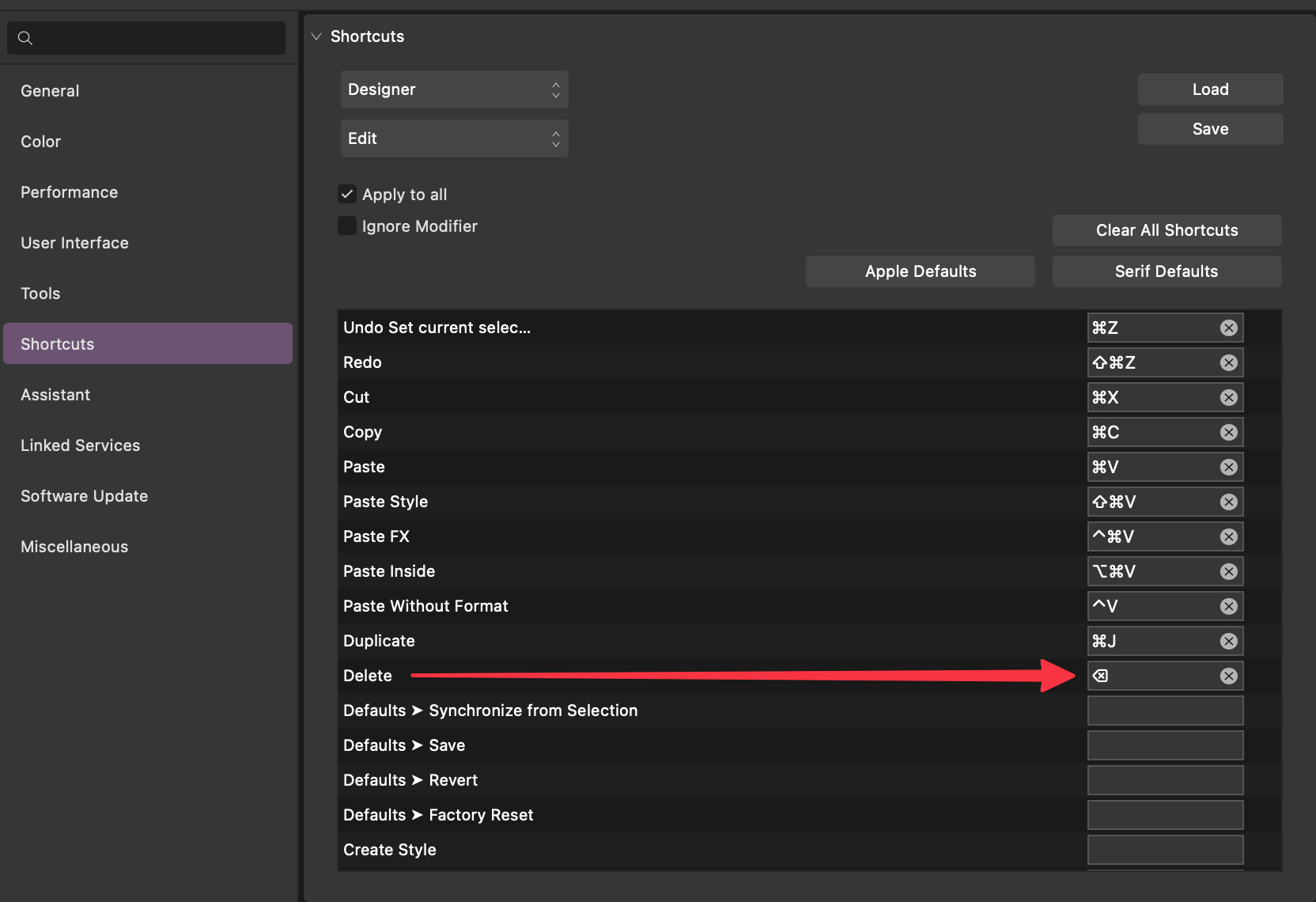The height and width of the screenshot is (902, 1316).
Task: Clear the Delete shortcut with its X icon
Action: pyautogui.click(x=1228, y=676)
